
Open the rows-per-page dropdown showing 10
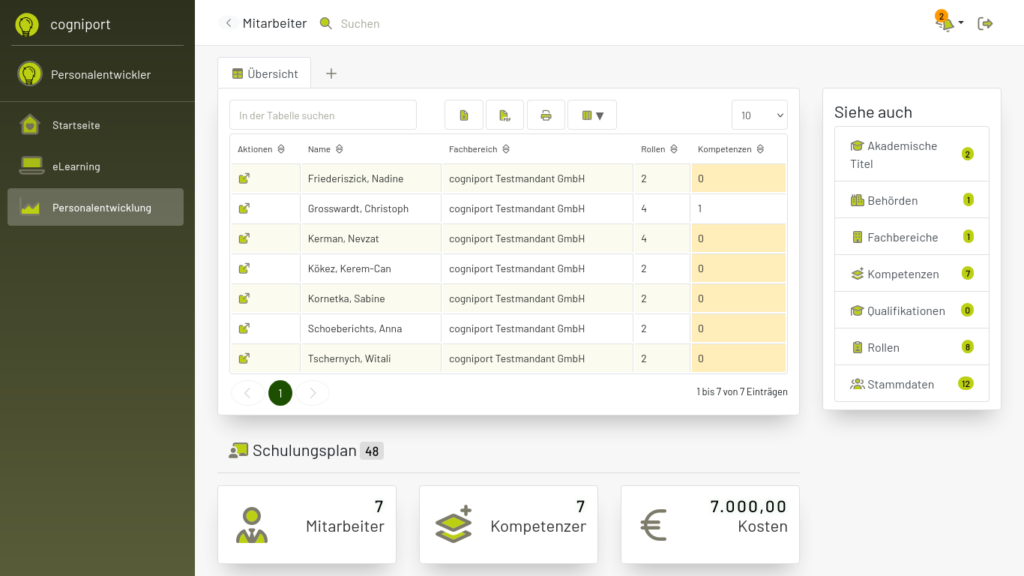(759, 115)
